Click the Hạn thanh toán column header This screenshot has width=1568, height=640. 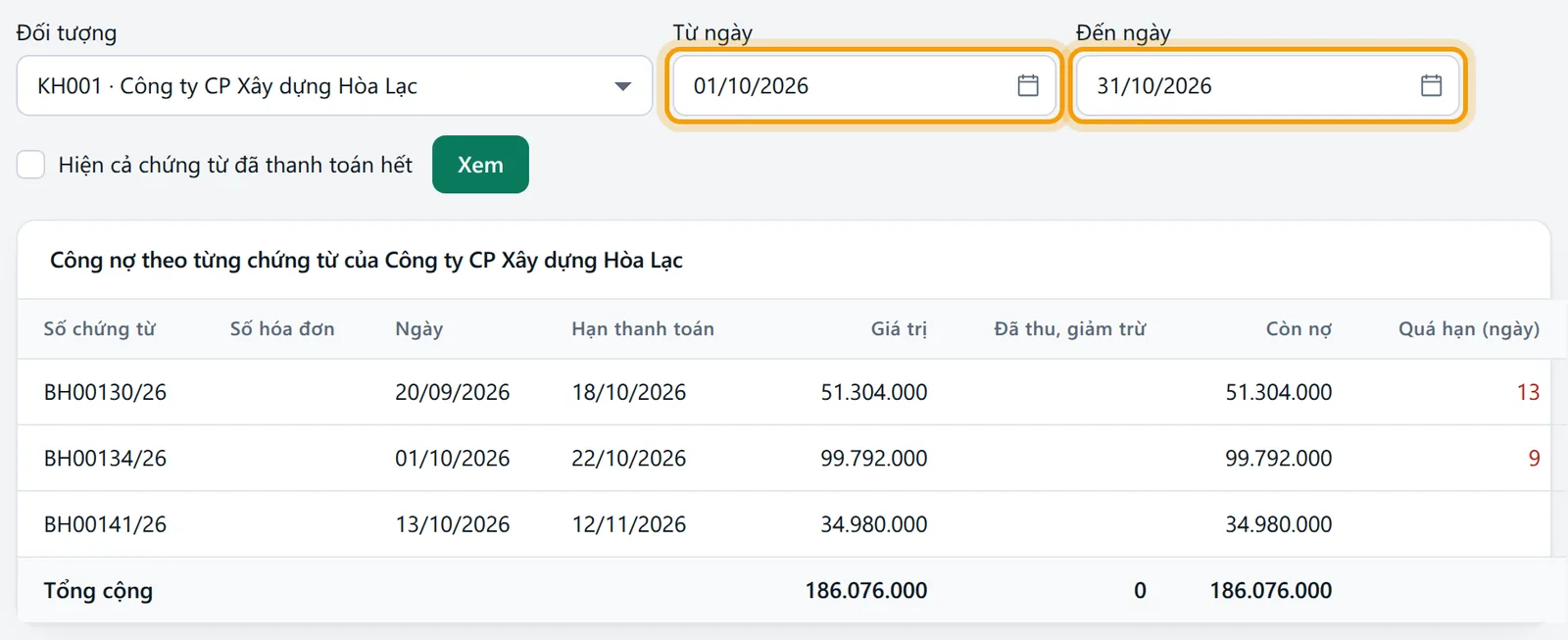(643, 328)
